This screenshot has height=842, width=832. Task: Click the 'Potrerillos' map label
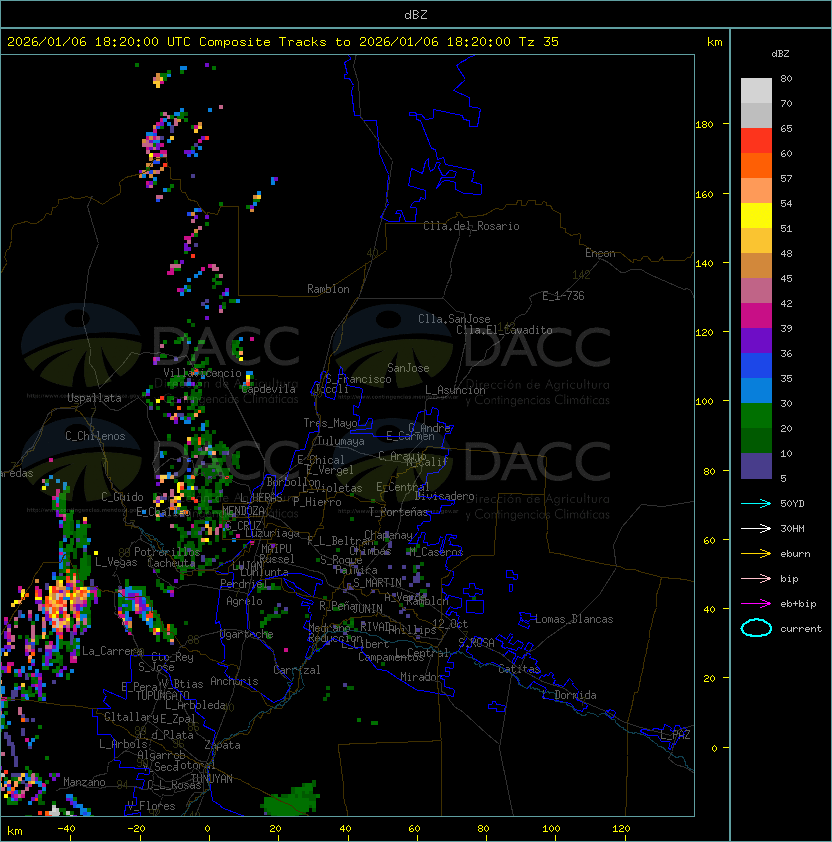pyautogui.click(x=167, y=551)
